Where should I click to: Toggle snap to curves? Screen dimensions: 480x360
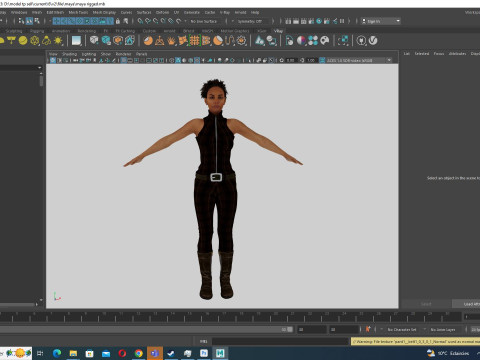pos(148,21)
